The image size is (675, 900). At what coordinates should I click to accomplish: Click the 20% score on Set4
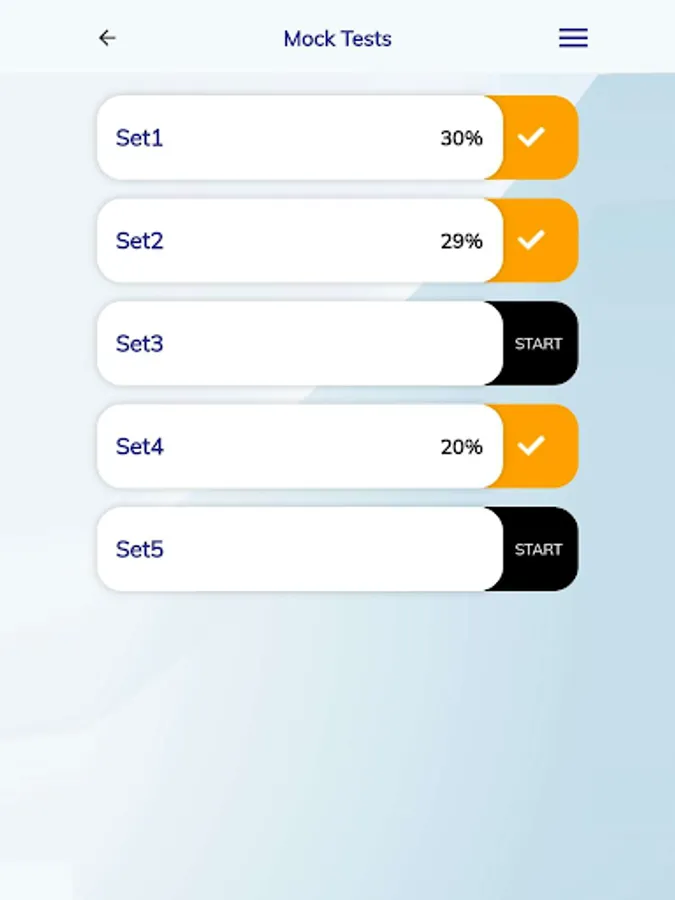pos(461,447)
